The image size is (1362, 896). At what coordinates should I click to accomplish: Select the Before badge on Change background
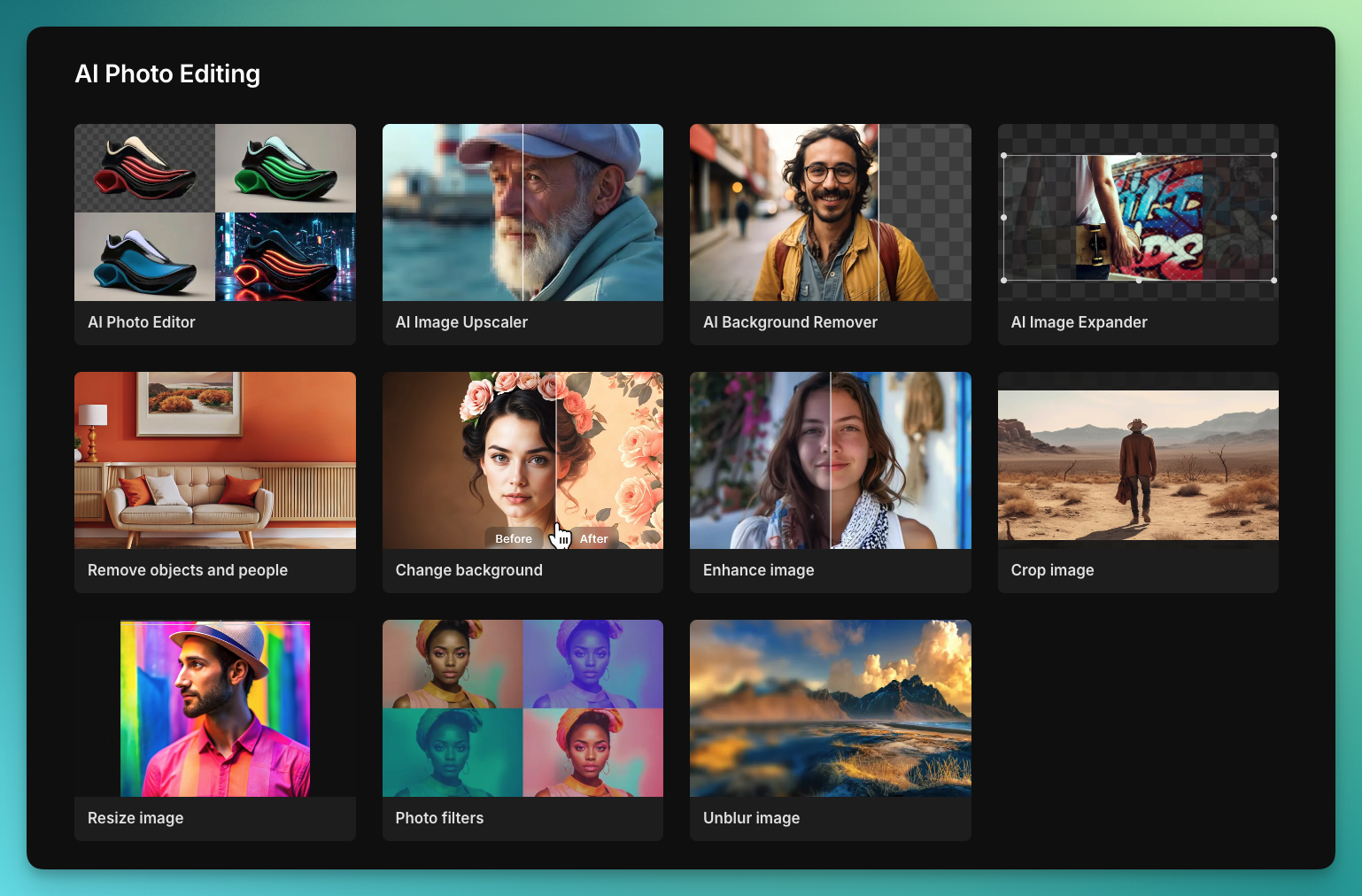point(514,538)
